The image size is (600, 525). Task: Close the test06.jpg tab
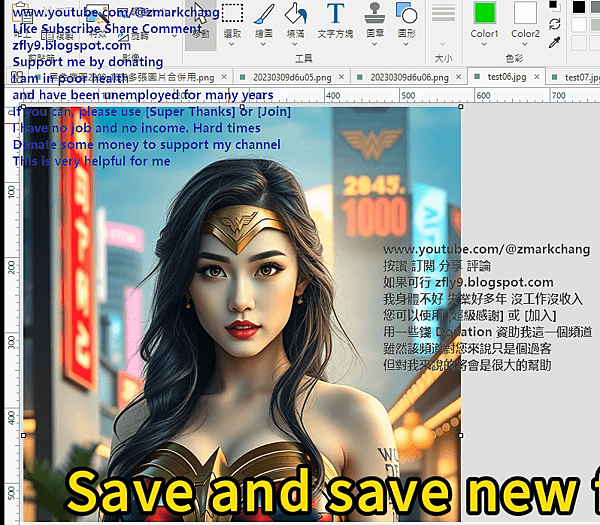click(537, 77)
